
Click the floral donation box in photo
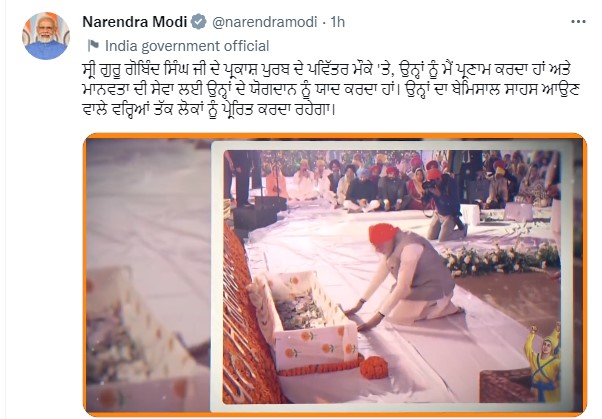click(304, 319)
